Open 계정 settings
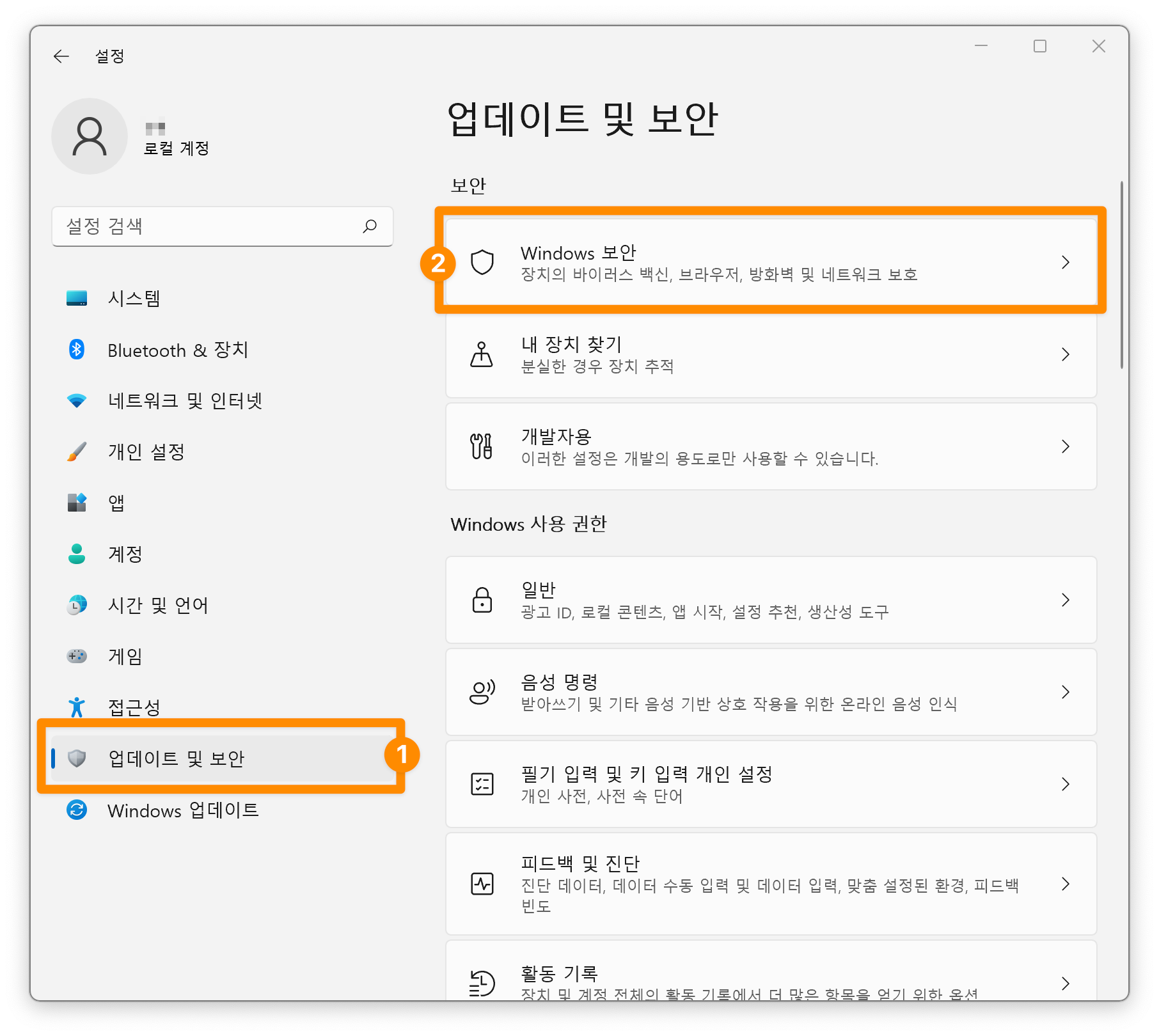This screenshot has width=1159, height=1036. [x=223, y=554]
